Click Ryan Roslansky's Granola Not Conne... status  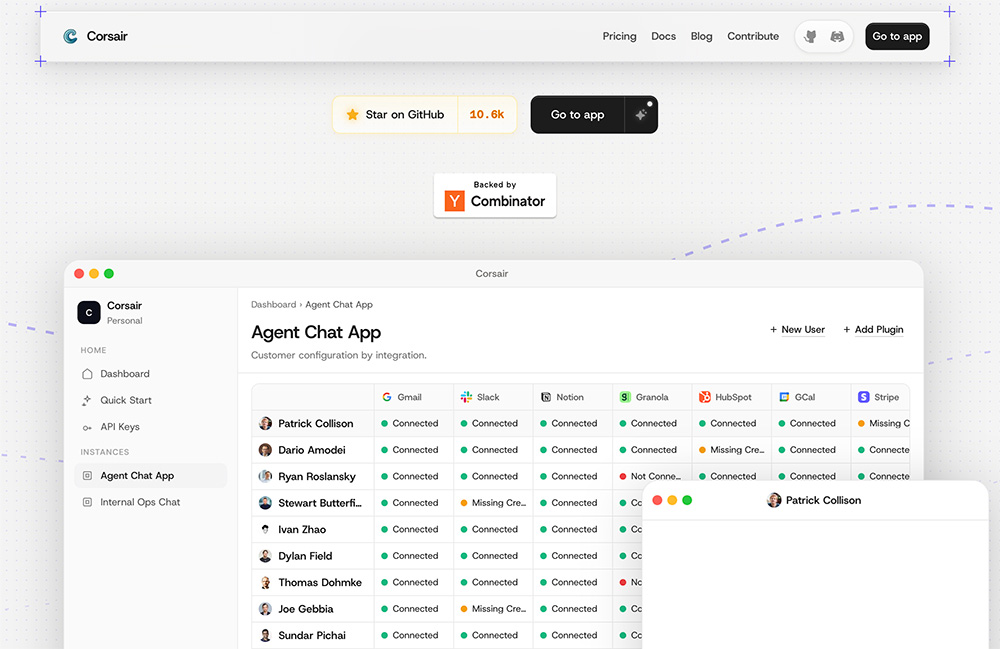coord(650,476)
